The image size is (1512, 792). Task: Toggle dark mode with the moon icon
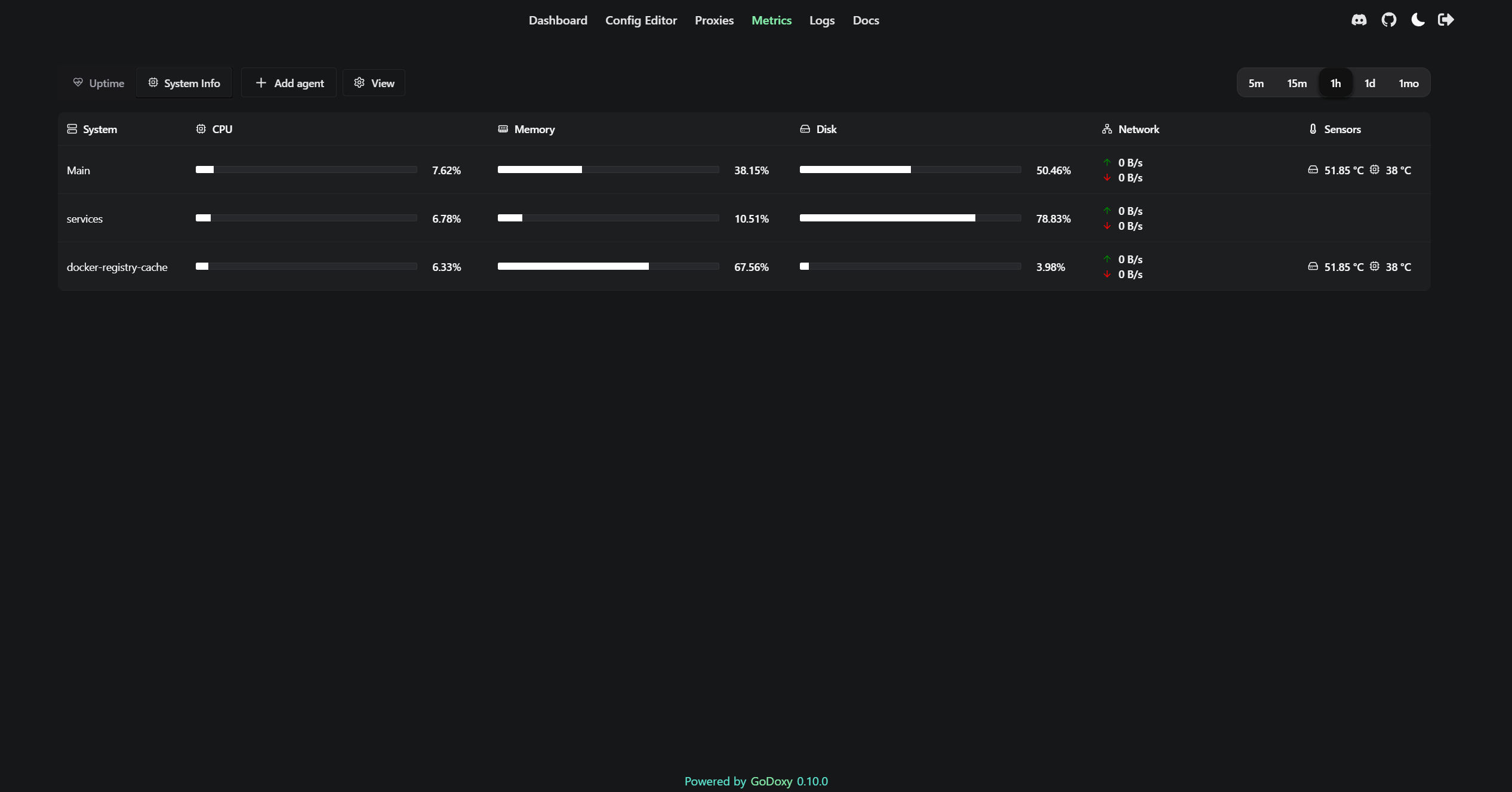tap(1418, 20)
